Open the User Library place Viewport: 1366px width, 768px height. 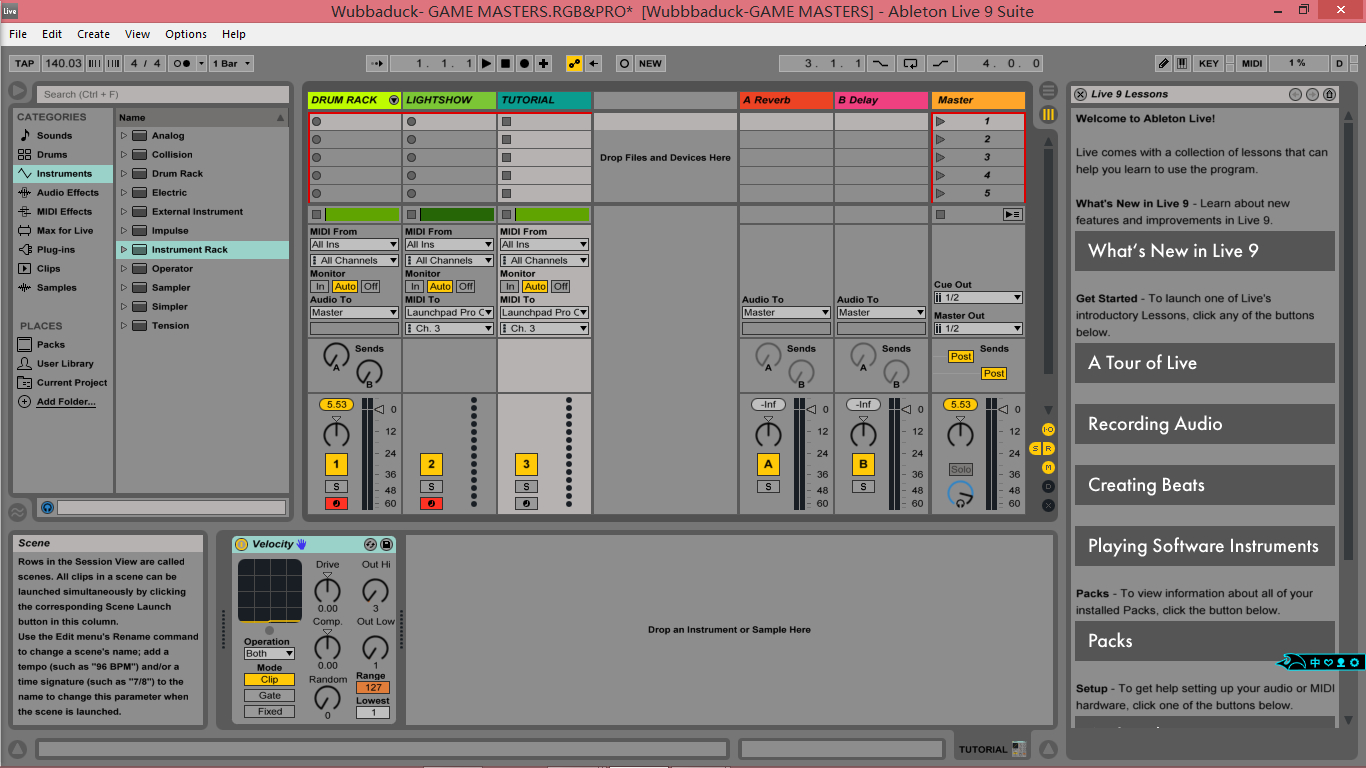click(x=63, y=364)
